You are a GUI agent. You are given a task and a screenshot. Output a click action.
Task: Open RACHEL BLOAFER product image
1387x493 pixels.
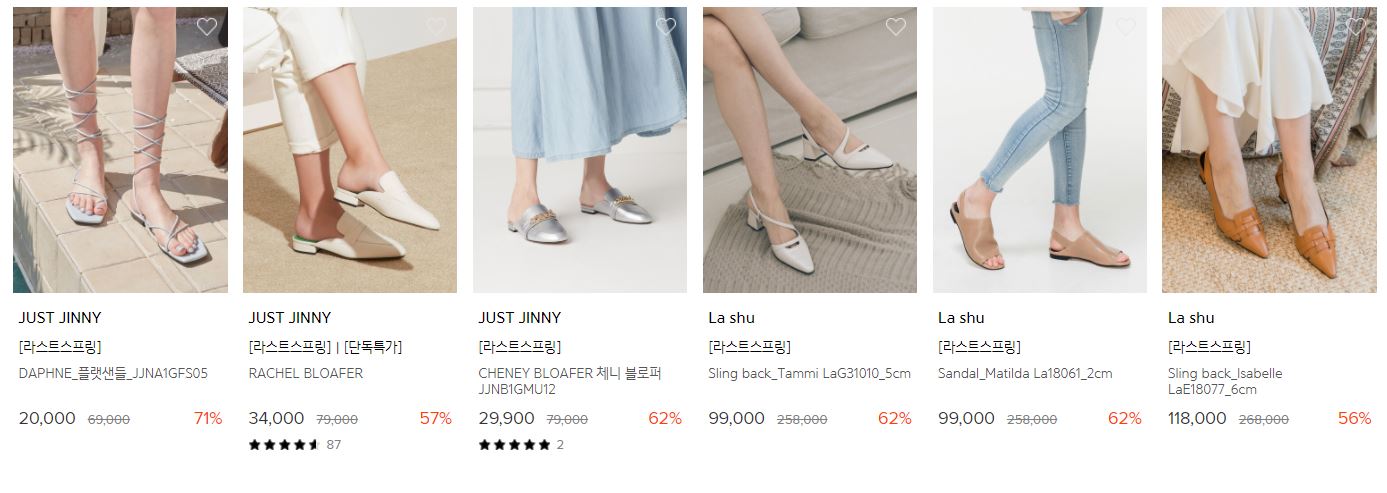pos(350,150)
